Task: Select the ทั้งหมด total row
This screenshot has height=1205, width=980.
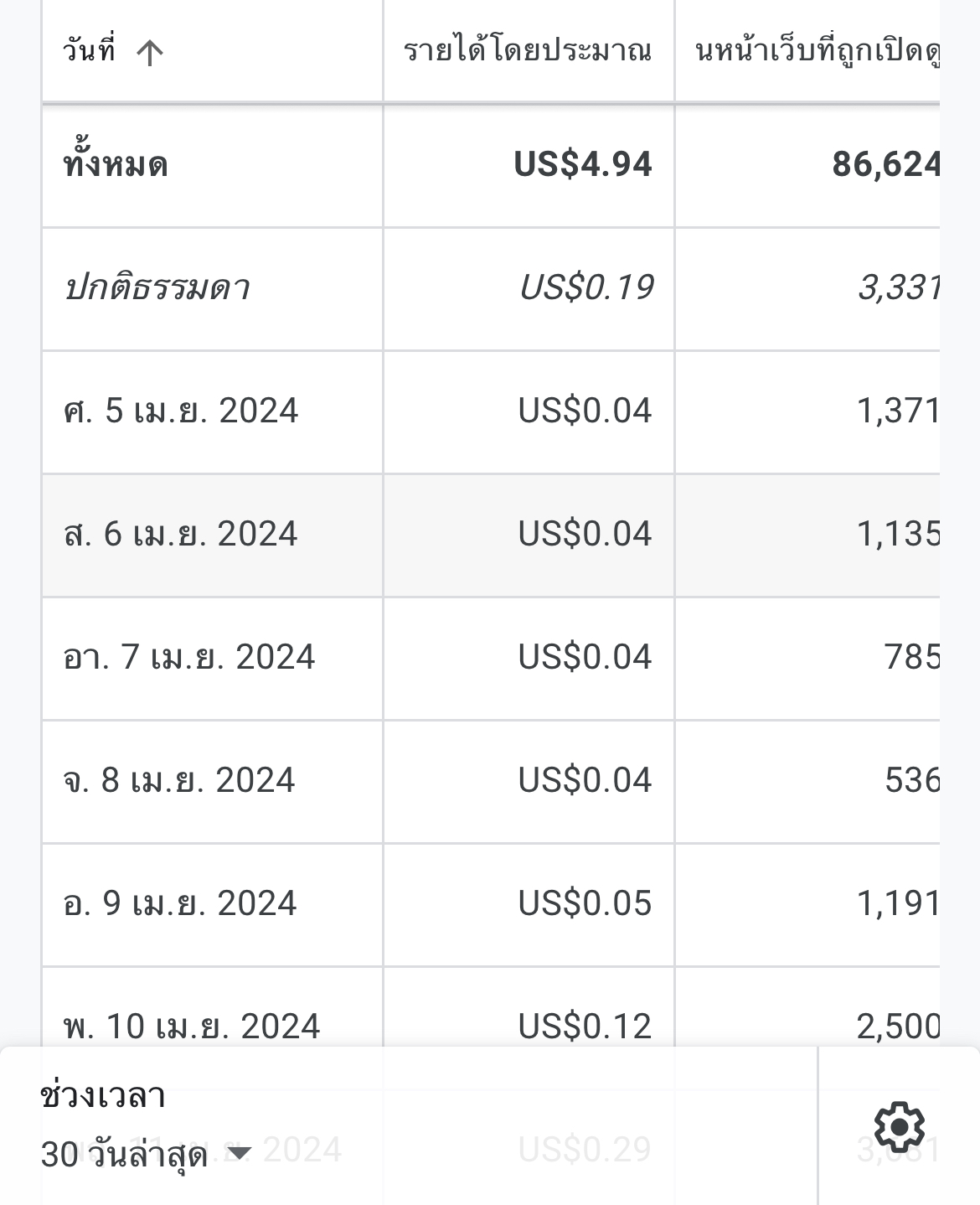Action: point(491,165)
